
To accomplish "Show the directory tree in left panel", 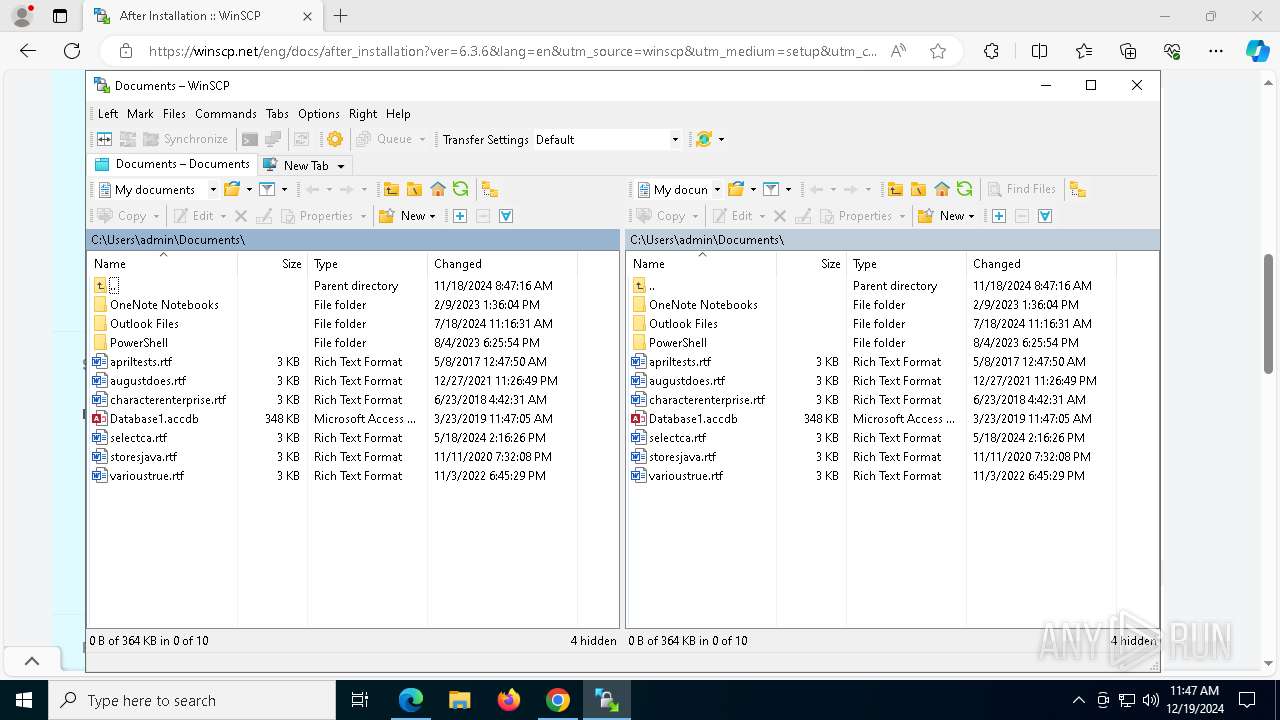I will 489,189.
